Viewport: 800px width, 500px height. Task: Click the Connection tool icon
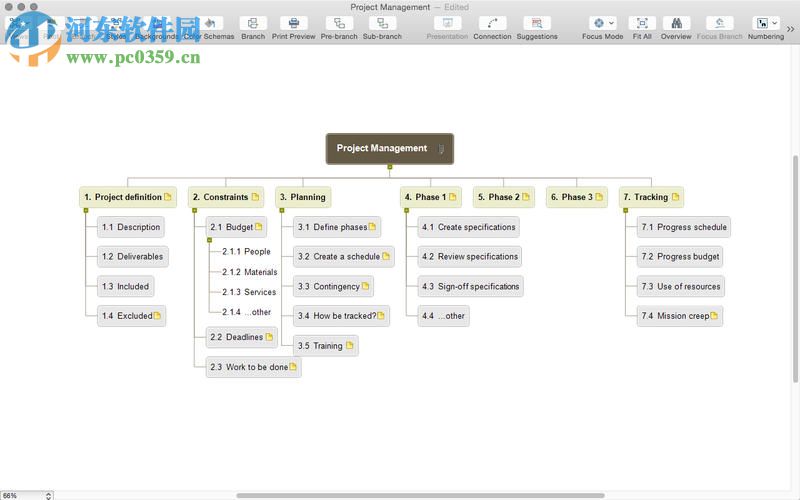click(492, 23)
